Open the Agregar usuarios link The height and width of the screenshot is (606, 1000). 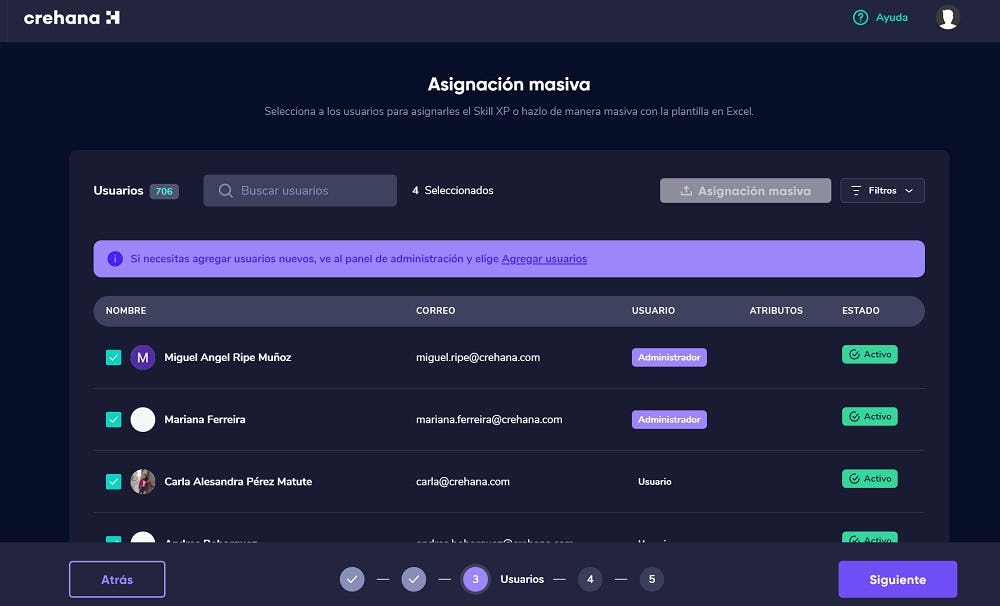(544, 259)
